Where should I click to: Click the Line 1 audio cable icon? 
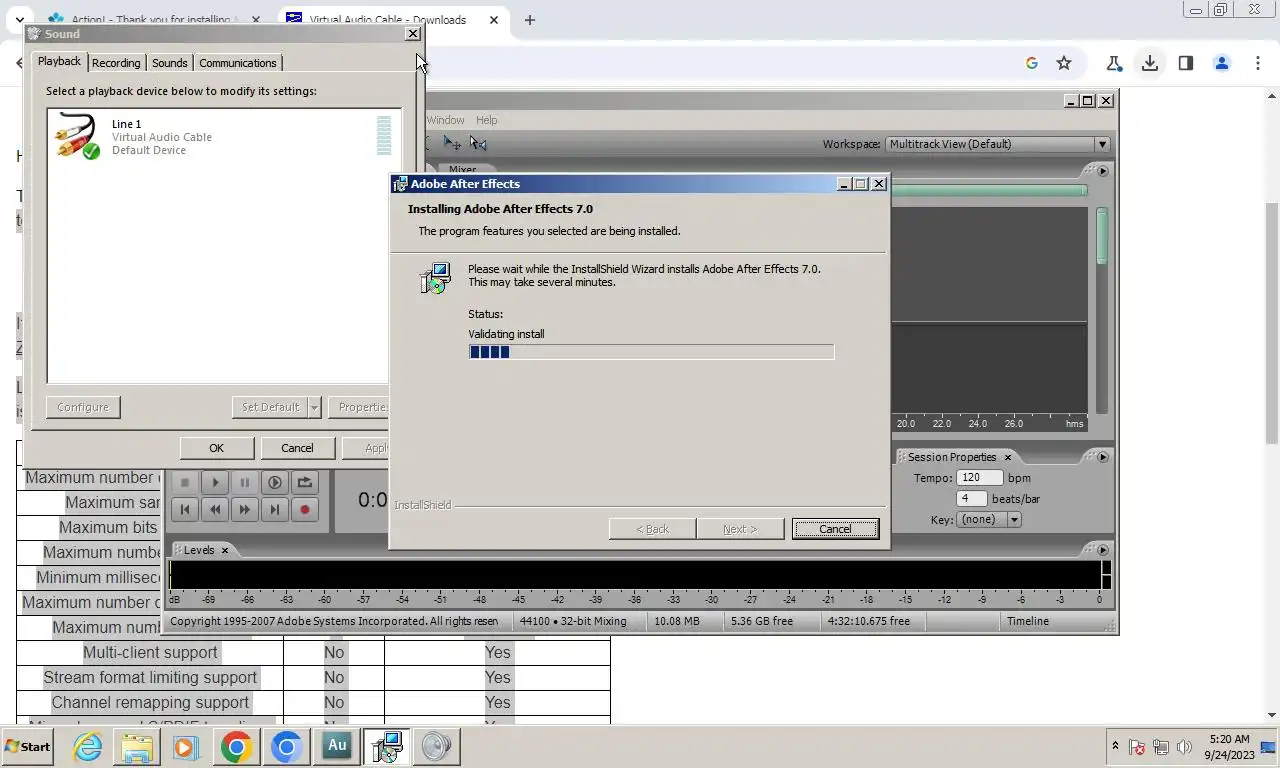pos(77,136)
